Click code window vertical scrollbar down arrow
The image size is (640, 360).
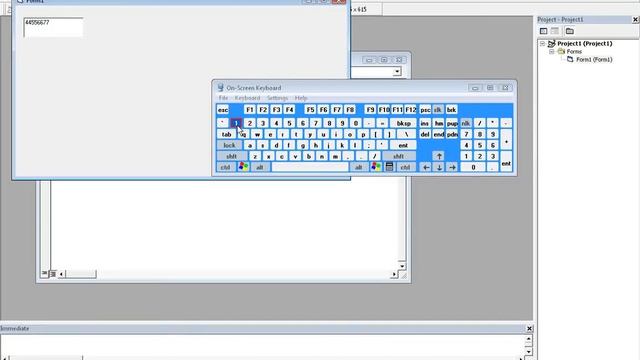402,266
